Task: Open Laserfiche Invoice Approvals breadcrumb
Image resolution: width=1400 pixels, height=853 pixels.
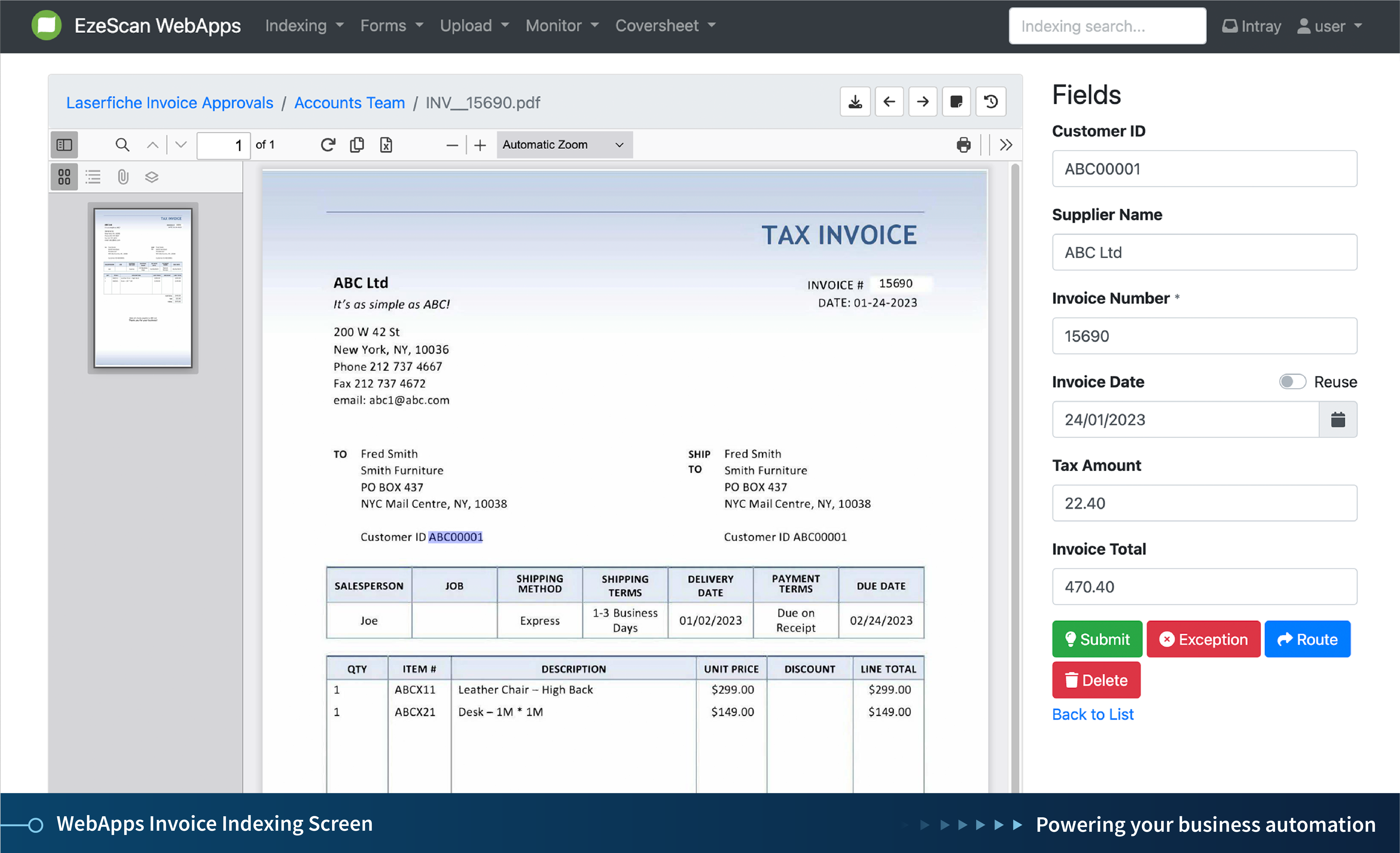Action: coord(169,103)
